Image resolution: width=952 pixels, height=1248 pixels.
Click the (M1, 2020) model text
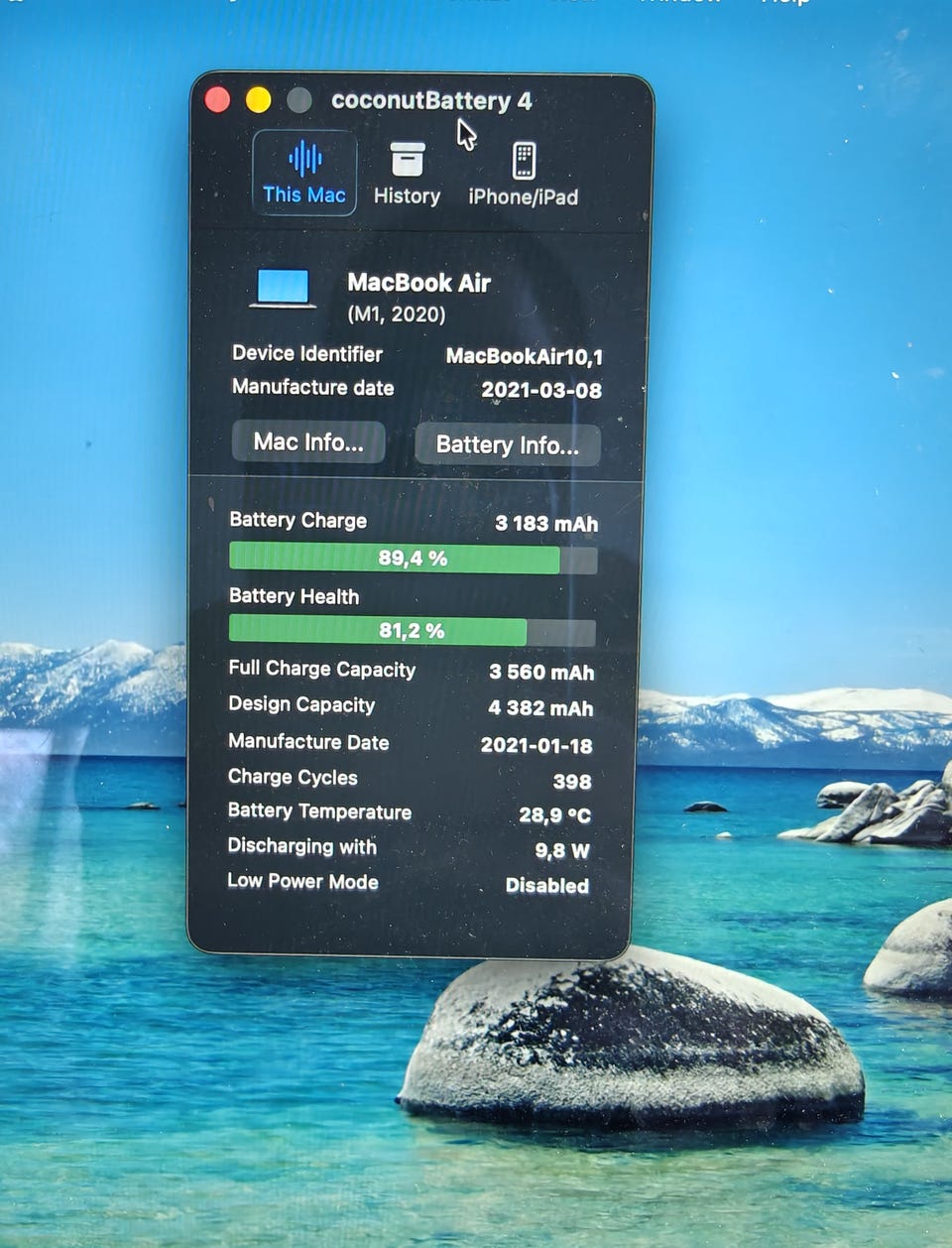[x=397, y=314]
